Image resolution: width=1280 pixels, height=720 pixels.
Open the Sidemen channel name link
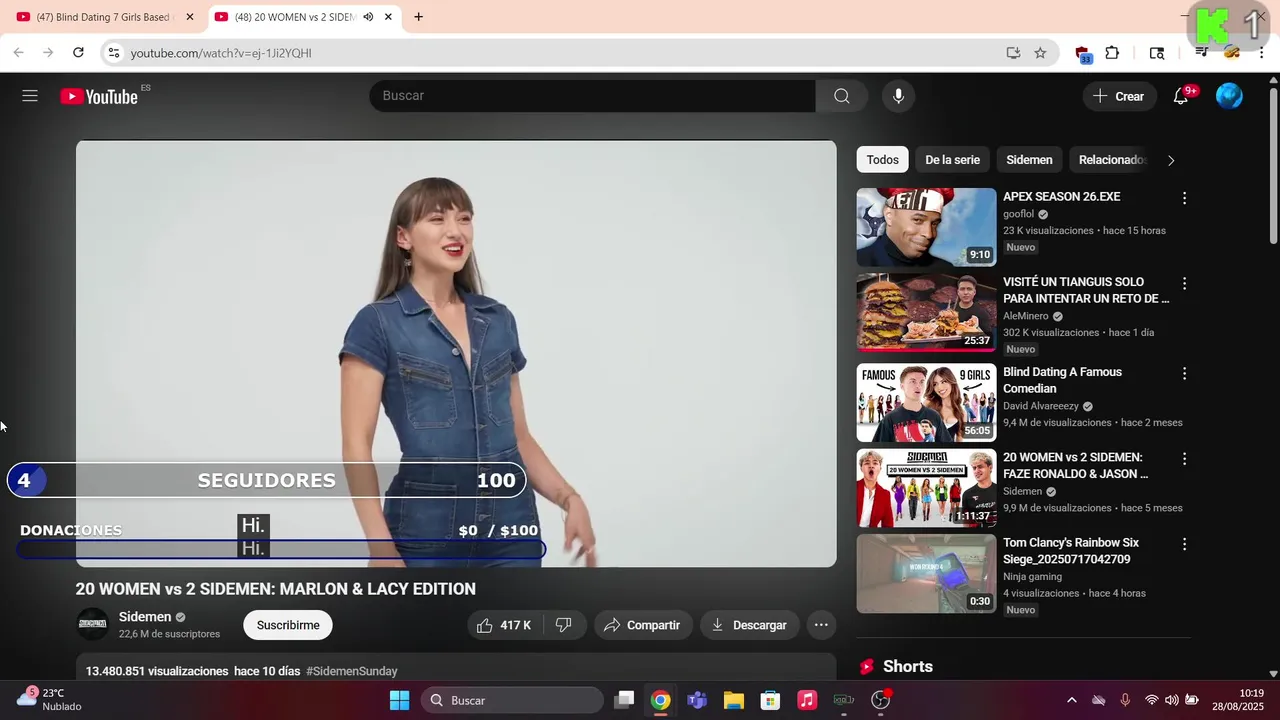tap(145, 617)
